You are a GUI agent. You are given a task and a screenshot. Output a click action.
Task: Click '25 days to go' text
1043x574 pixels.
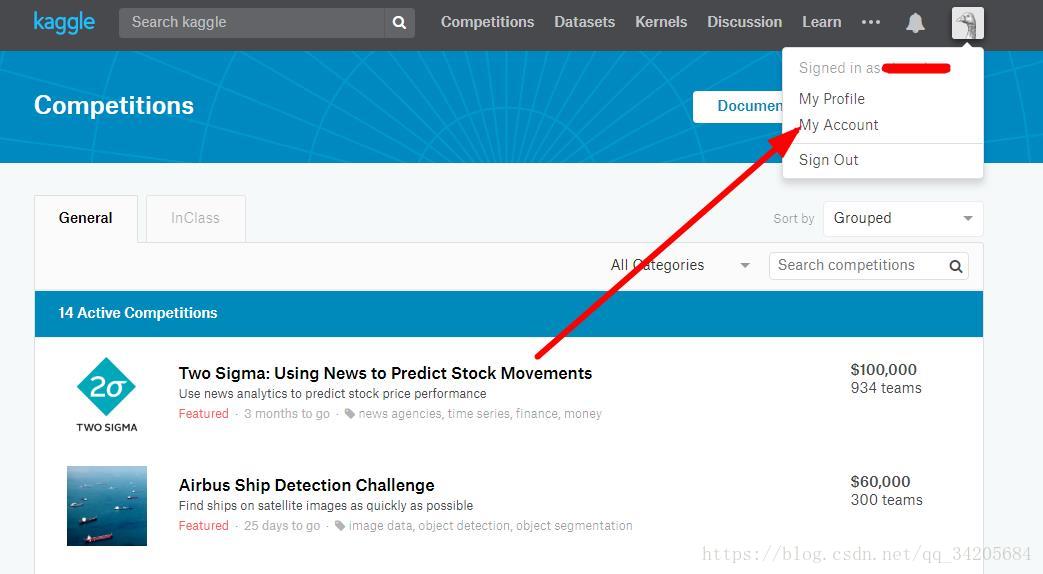(282, 525)
